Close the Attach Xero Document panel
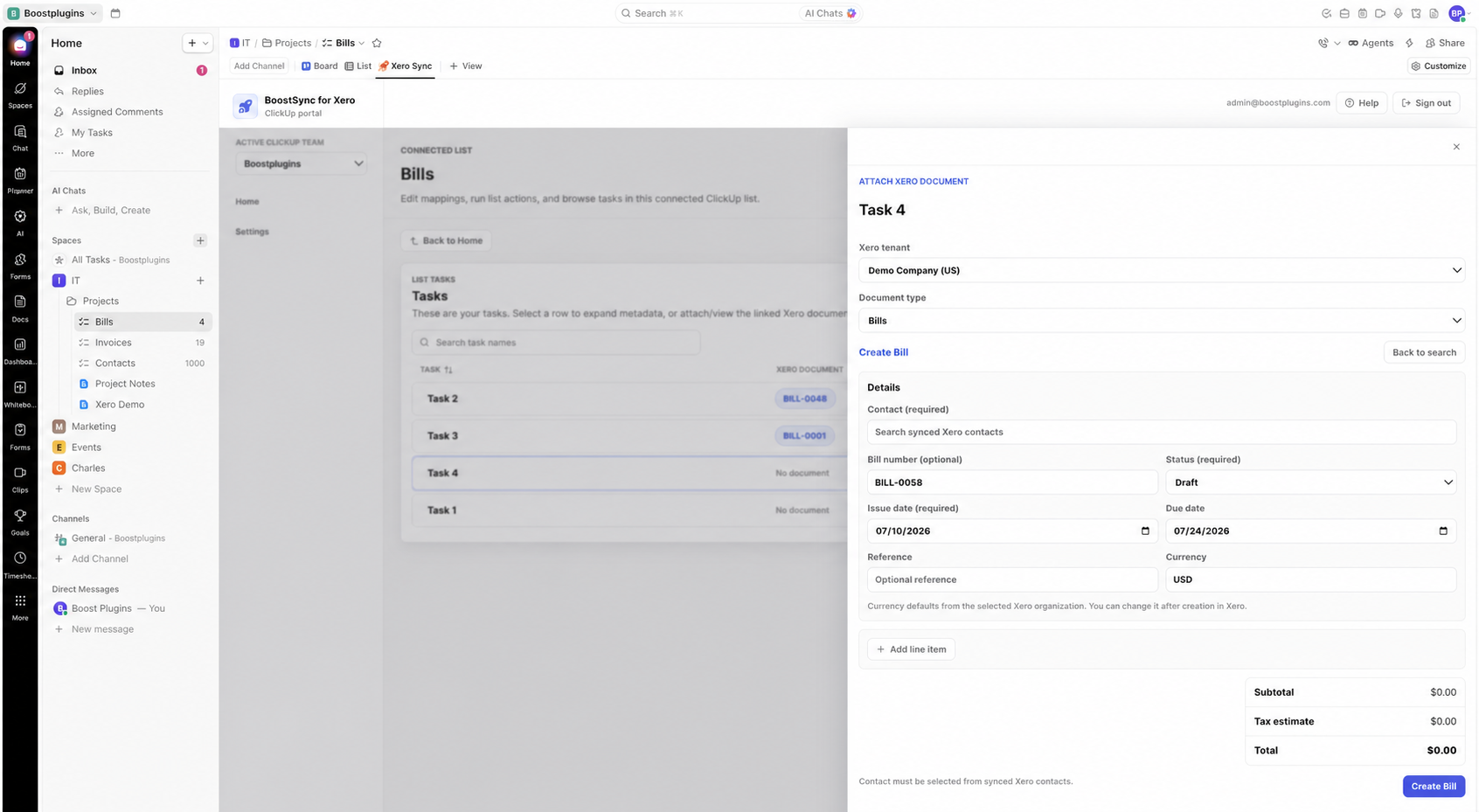Screen dimensions: 1479x812 tap(1456, 147)
